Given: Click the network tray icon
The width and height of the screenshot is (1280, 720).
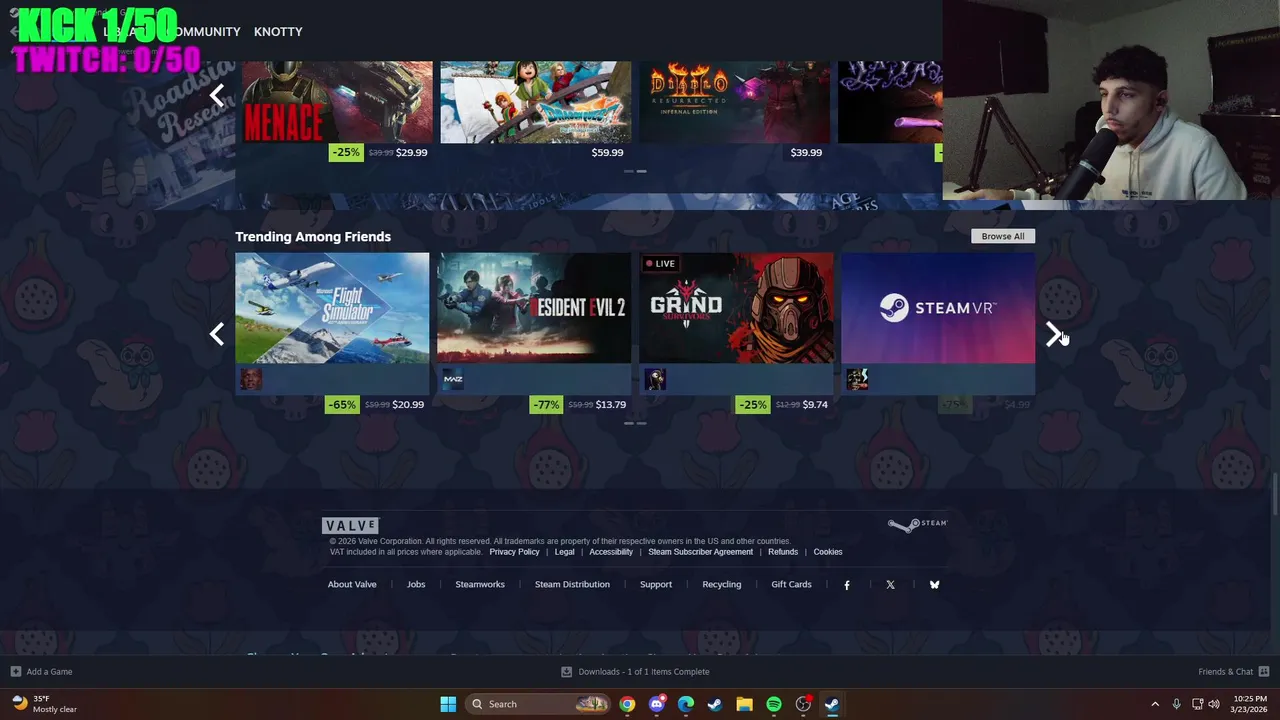Looking at the screenshot, I should pyautogui.click(x=1197, y=704).
